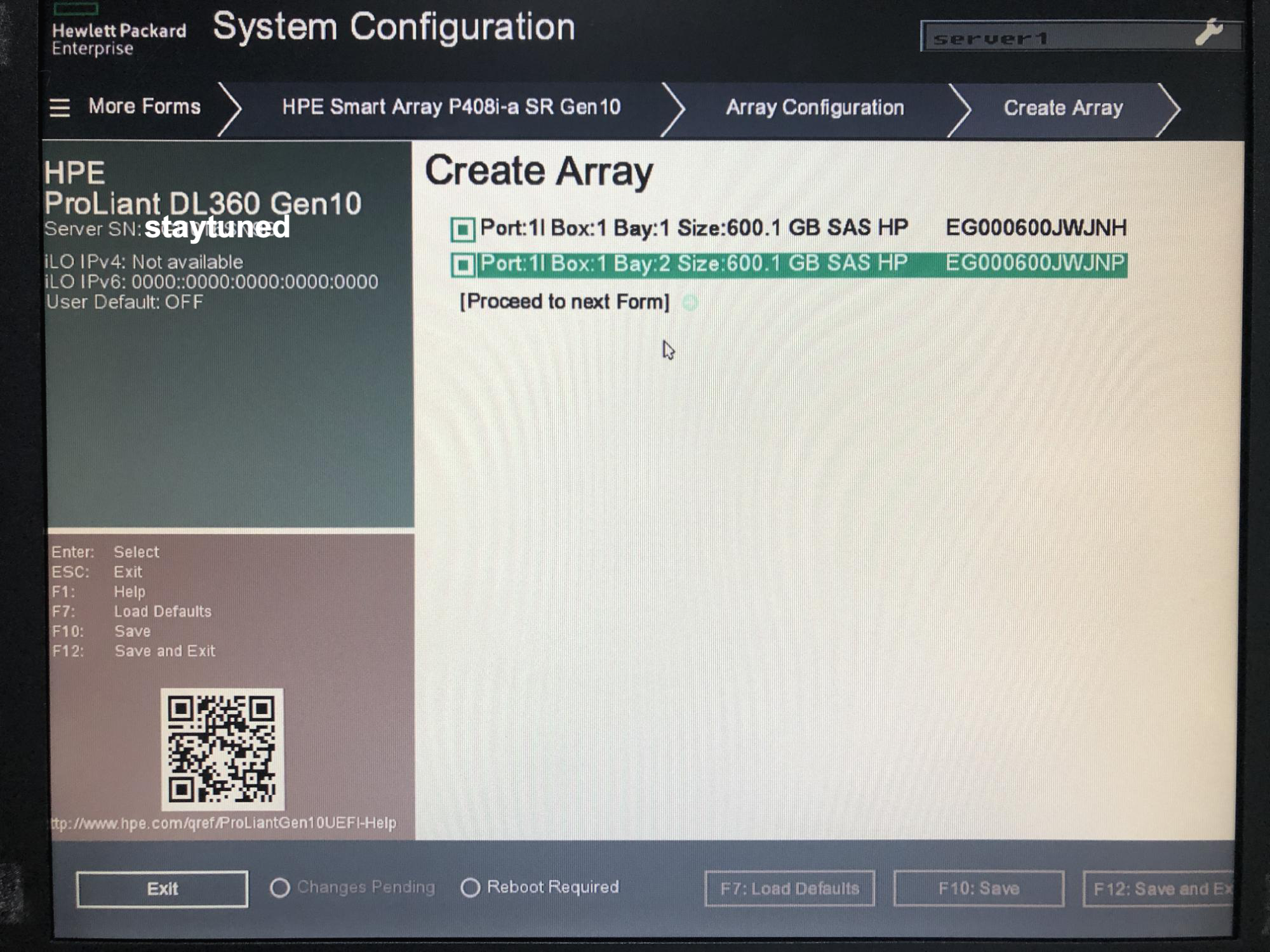
Task: Click the F7: Load Defaults button
Action: [x=789, y=889]
